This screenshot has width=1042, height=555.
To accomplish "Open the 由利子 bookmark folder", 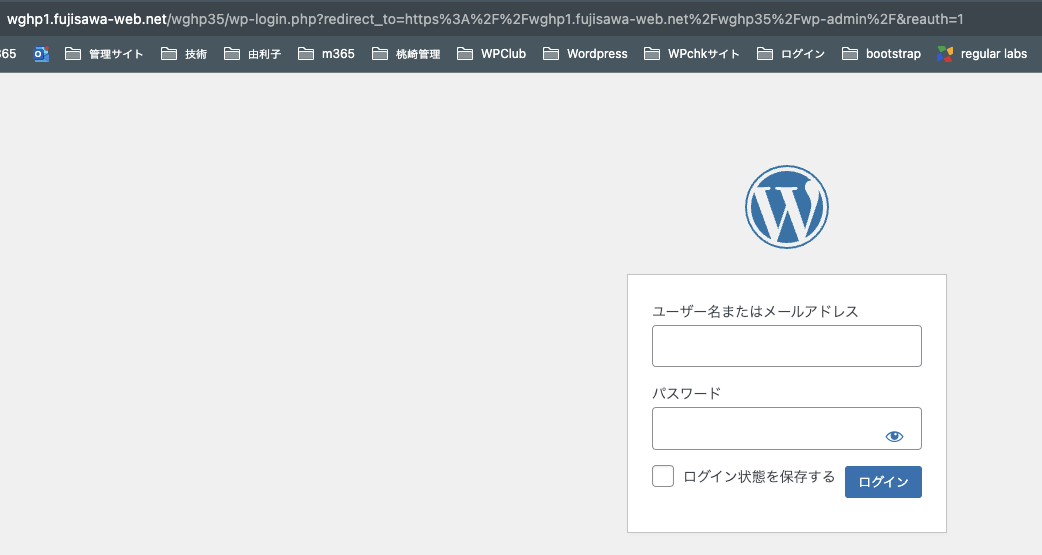I will [253, 54].
